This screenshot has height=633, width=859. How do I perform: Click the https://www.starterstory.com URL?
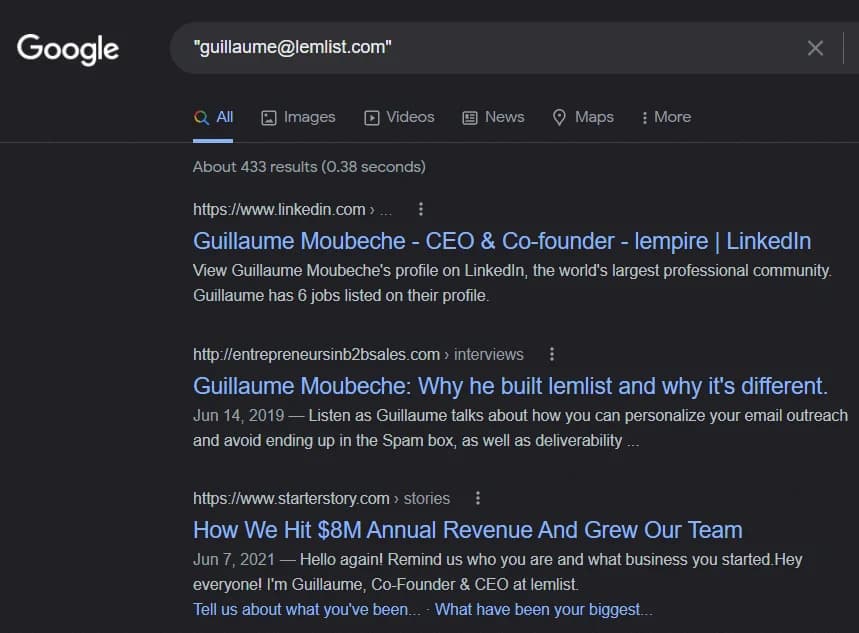coord(291,498)
